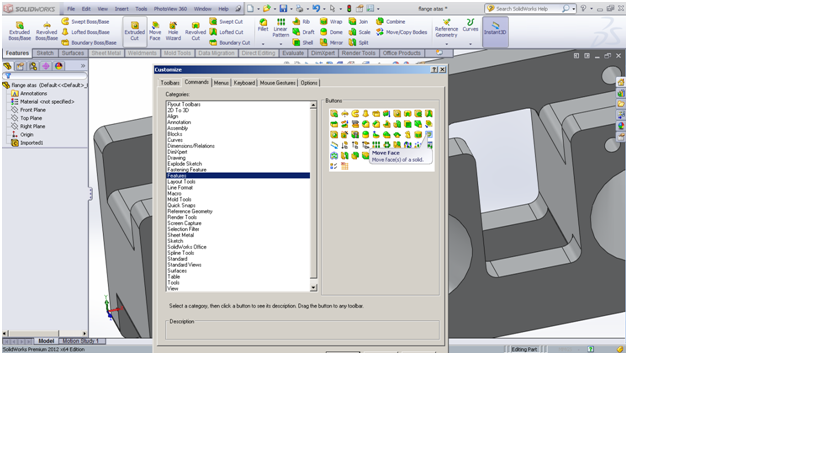
Task: Select the Fillet tool
Action: click(263, 25)
